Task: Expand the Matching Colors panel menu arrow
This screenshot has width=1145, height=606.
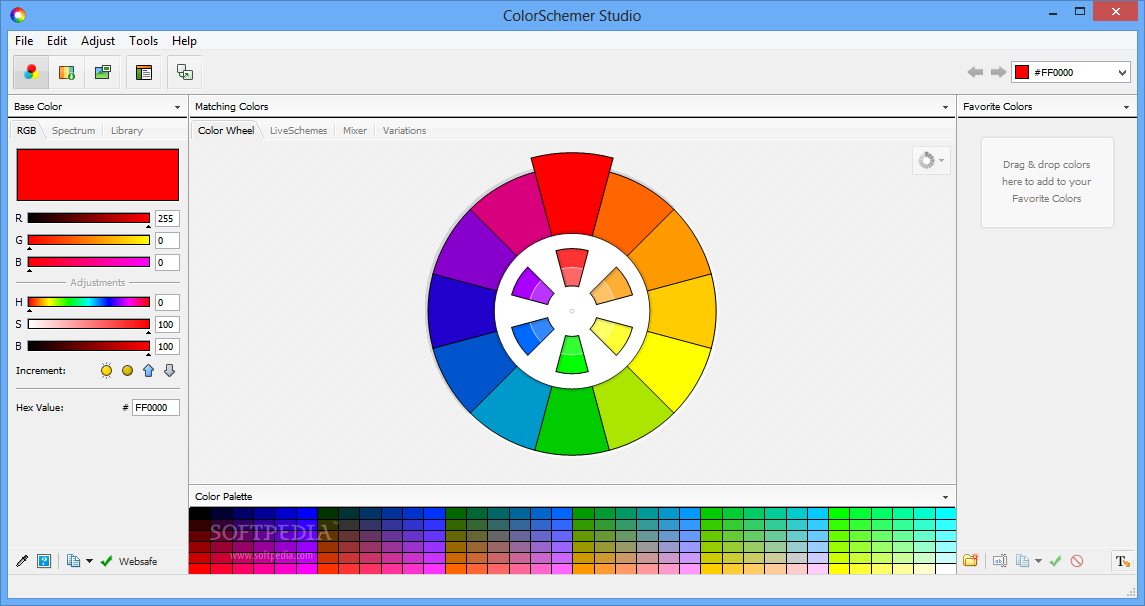Action: pyautogui.click(x=946, y=107)
